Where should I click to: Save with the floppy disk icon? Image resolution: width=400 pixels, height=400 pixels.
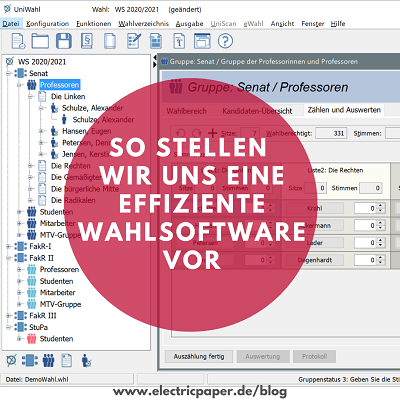pos(64,41)
